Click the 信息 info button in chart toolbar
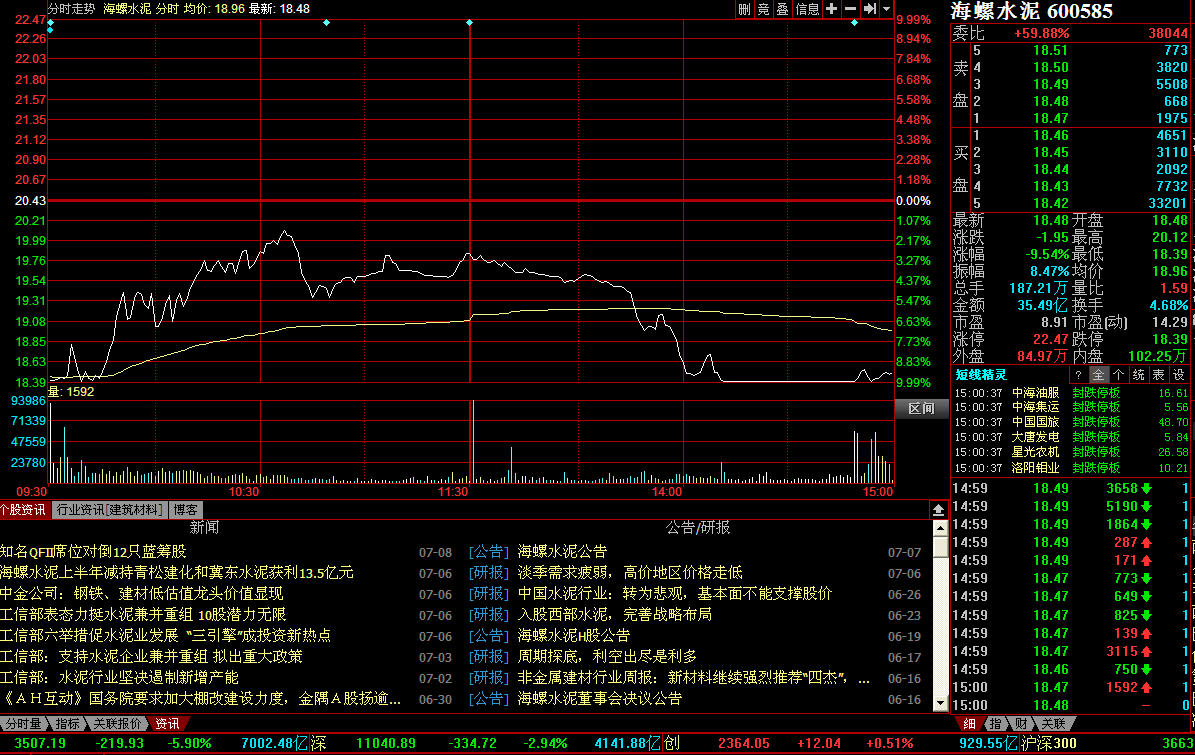The height and width of the screenshot is (755, 1195). (808, 9)
